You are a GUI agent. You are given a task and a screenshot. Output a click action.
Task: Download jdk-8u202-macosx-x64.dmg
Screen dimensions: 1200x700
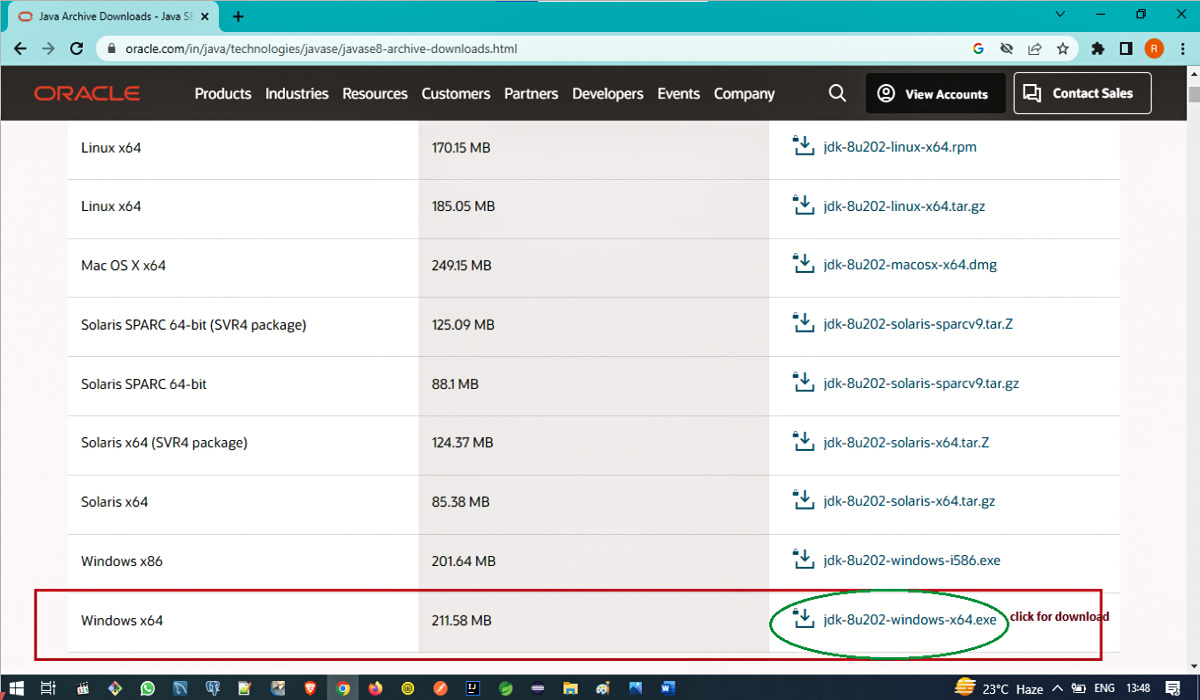click(x=909, y=265)
